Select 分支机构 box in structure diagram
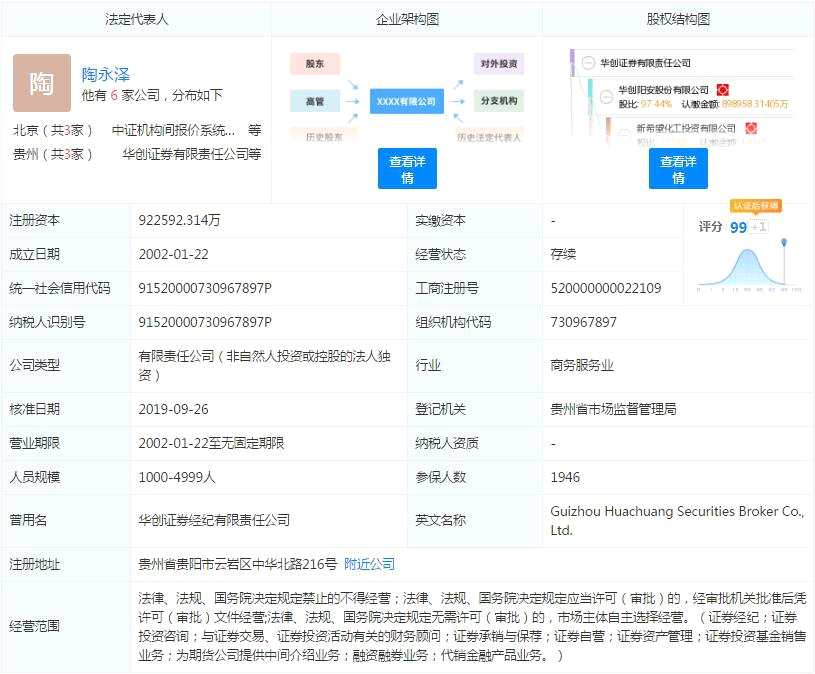Viewport: 815px width, 674px height. point(498,101)
